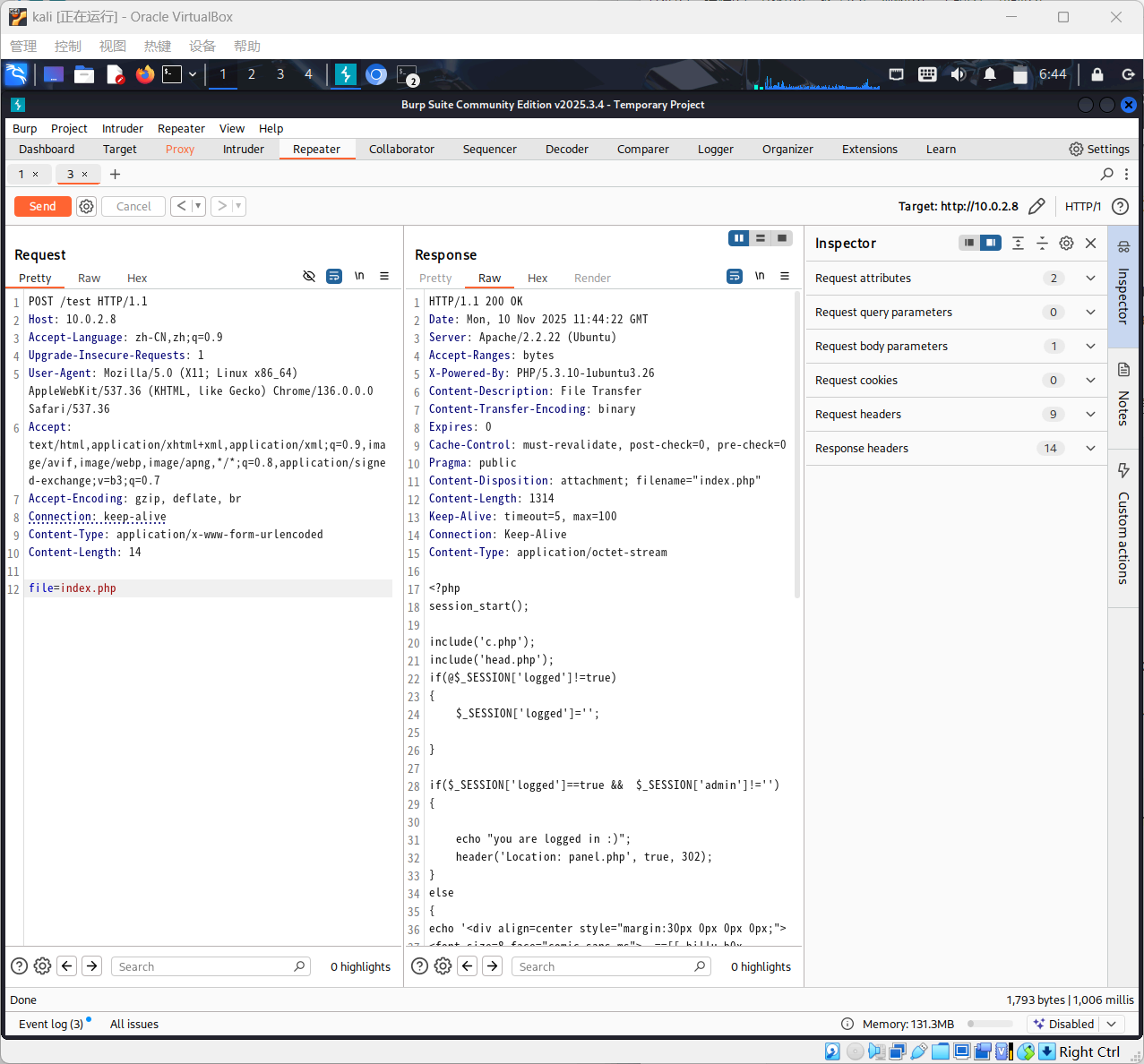The width and height of the screenshot is (1144, 1064).
Task: Expand Response headers section in Inspector
Action: pos(1090,448)
